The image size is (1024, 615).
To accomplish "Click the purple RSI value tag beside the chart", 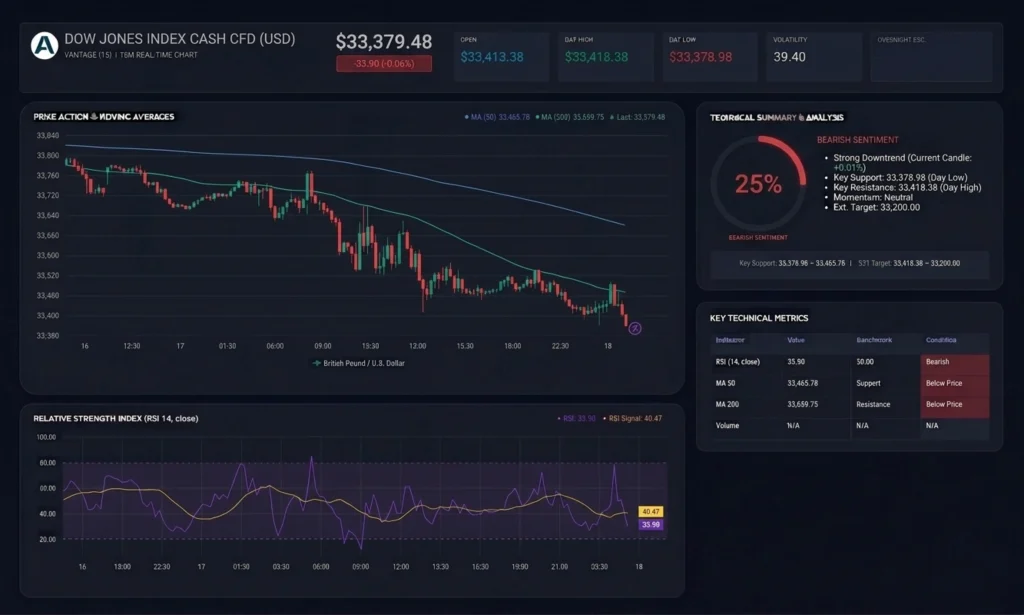I will [650, 524].
